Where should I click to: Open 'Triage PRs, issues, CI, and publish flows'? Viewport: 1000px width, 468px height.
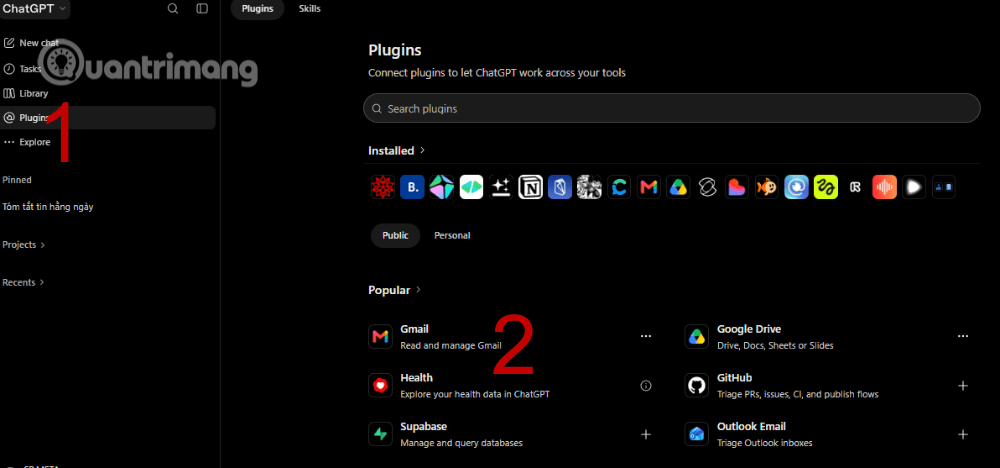point(798,394)
